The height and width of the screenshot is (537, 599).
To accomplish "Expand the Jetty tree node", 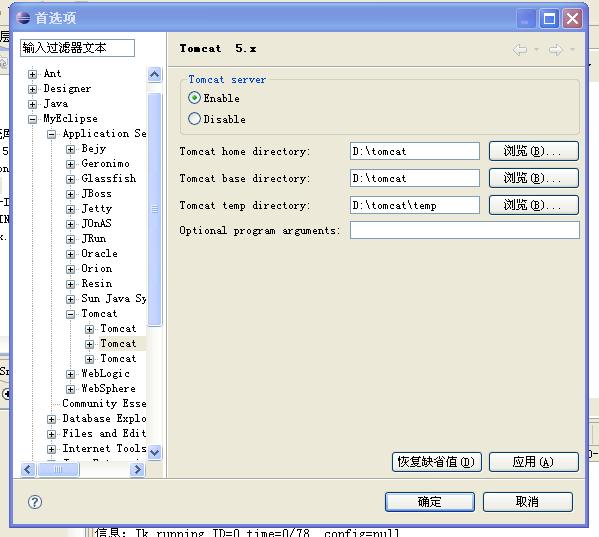I will click(x=70, y=209).
